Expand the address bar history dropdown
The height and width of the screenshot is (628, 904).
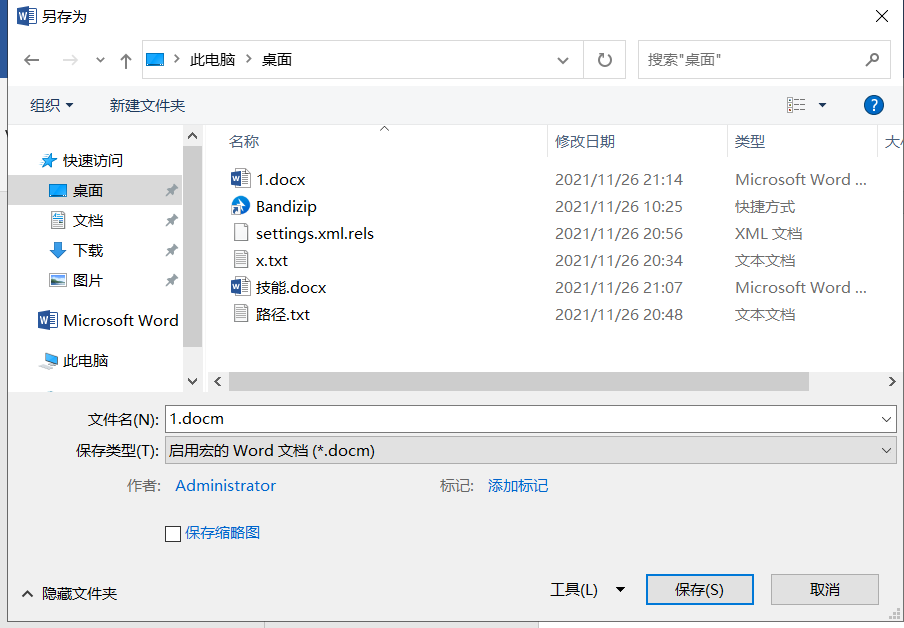pyautogui.click(x=563, y=60)
